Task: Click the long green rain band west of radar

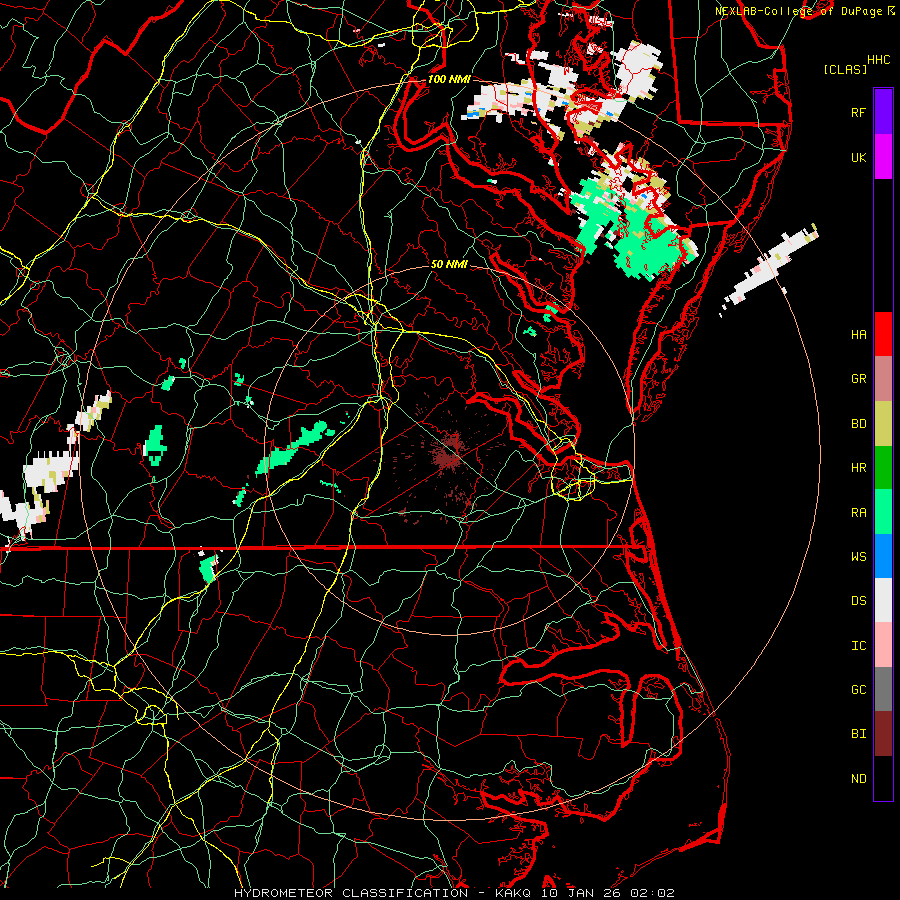Action: coord(295,447)
